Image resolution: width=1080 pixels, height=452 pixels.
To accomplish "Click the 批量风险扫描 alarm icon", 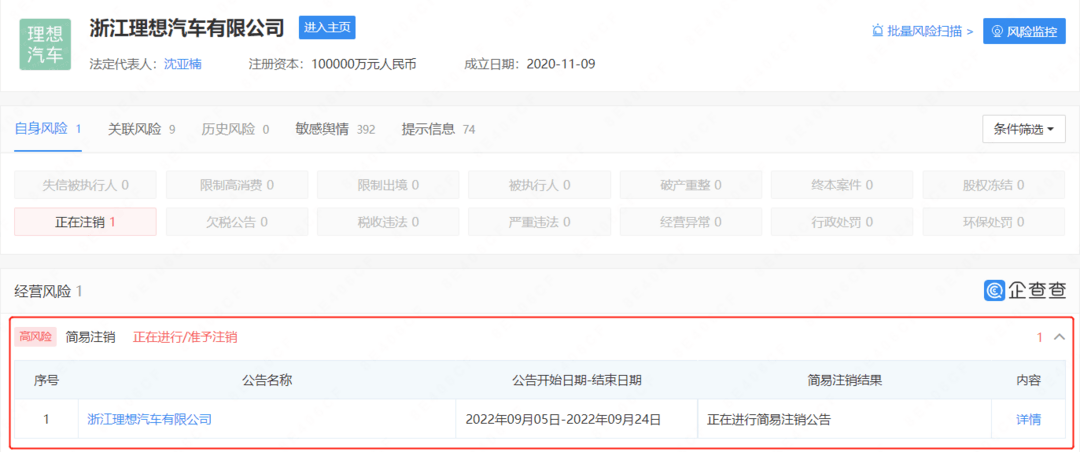I will tap(878, 31).
